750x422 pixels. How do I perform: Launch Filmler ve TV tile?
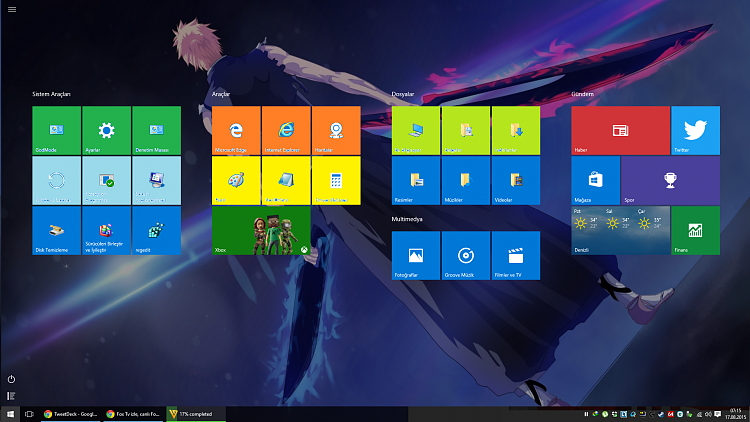pos(516,255)
